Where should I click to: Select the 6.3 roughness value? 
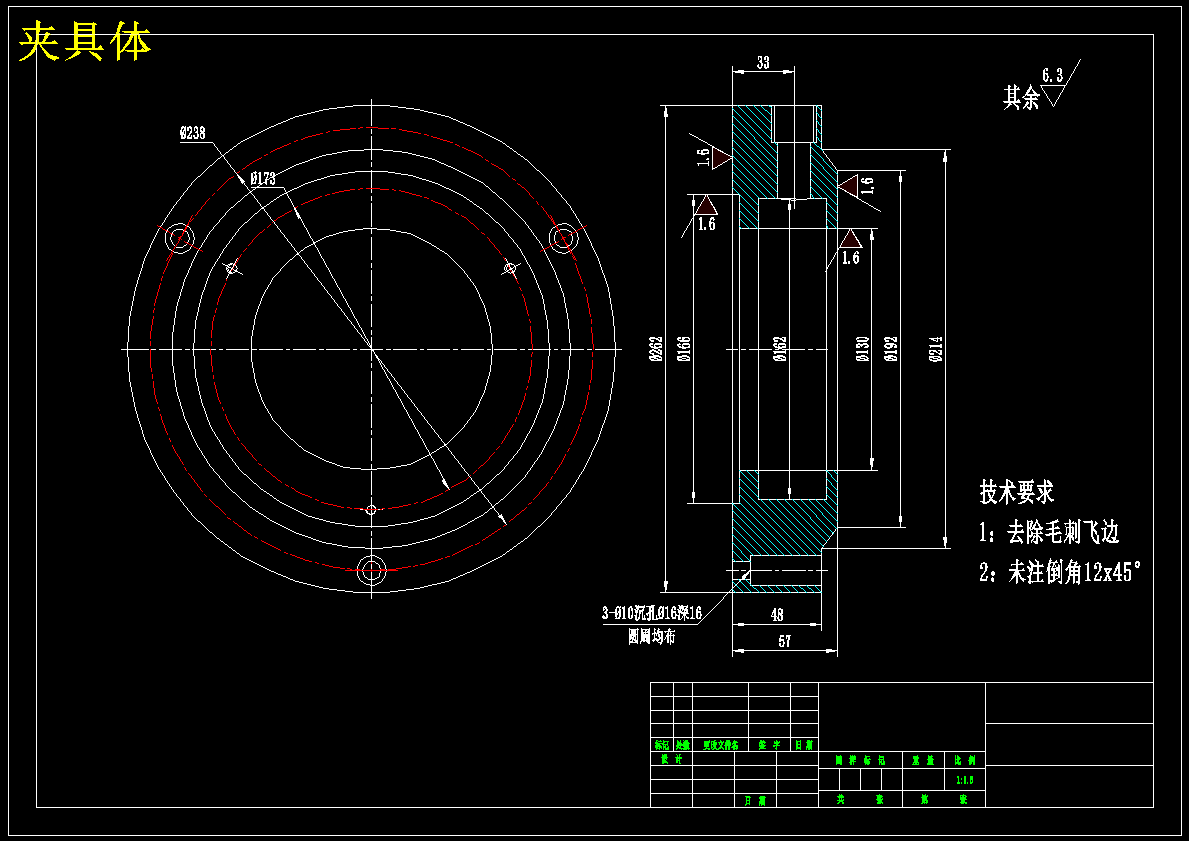1053,75
